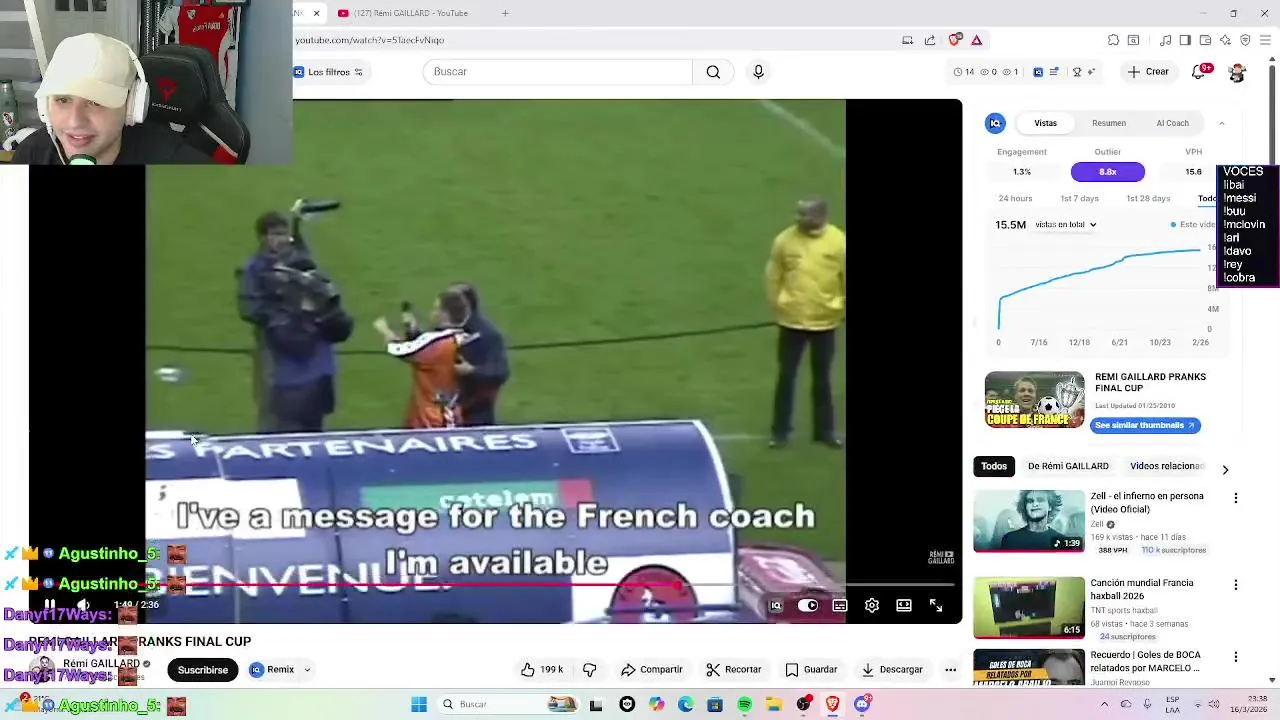Open File Explorer from the taskbar

[x=774, y=705]
